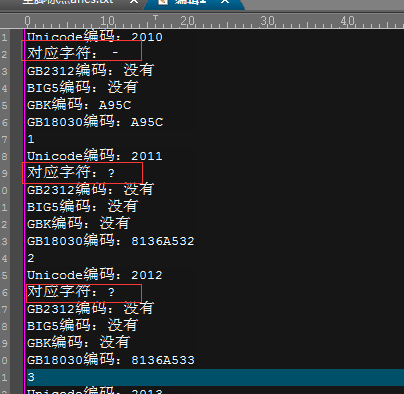The width and height of the screenshot is (404, 394).
Task: Click the highlighted line containing '3'
Action: [x=215, y=377]
